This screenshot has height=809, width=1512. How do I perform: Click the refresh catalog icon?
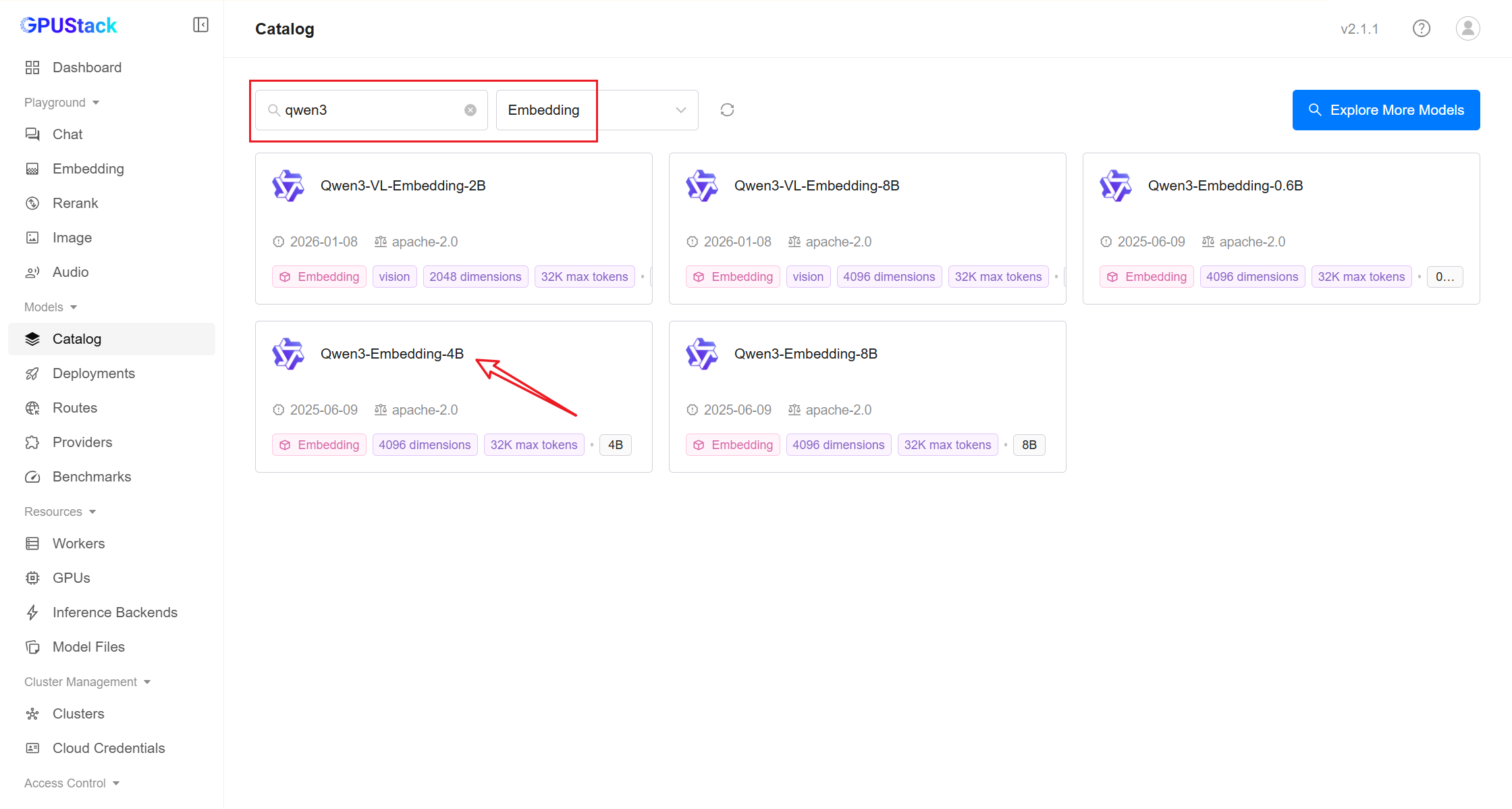[x=727, y=110]
